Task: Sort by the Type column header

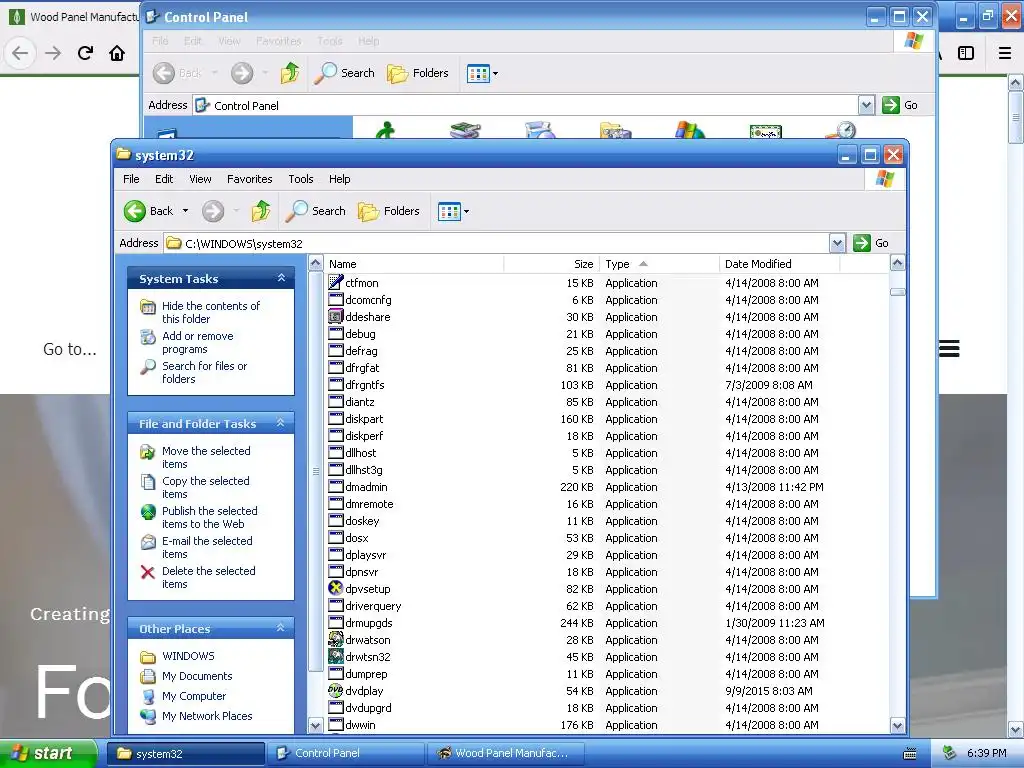Action: point(658,264)
